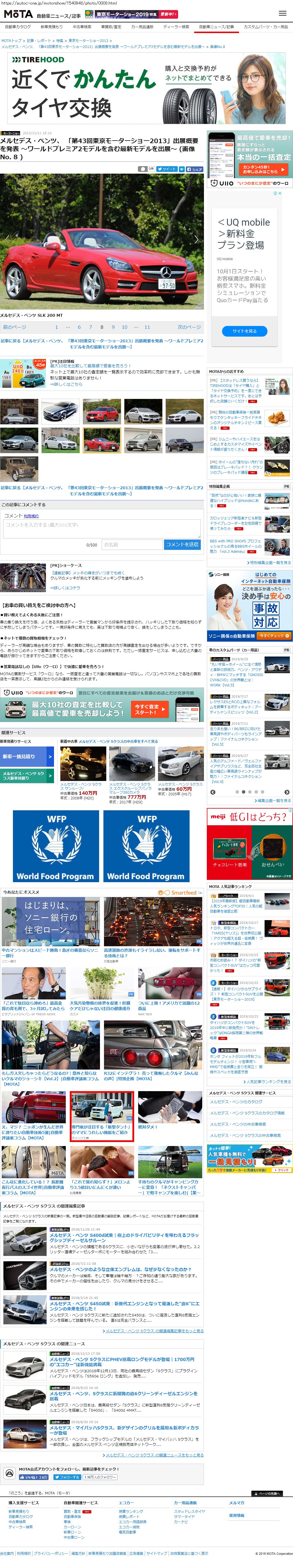Click the サイトを見る button in UQ ad
This screenshot has width=293, height=1568.
click(x=244, y=331)
